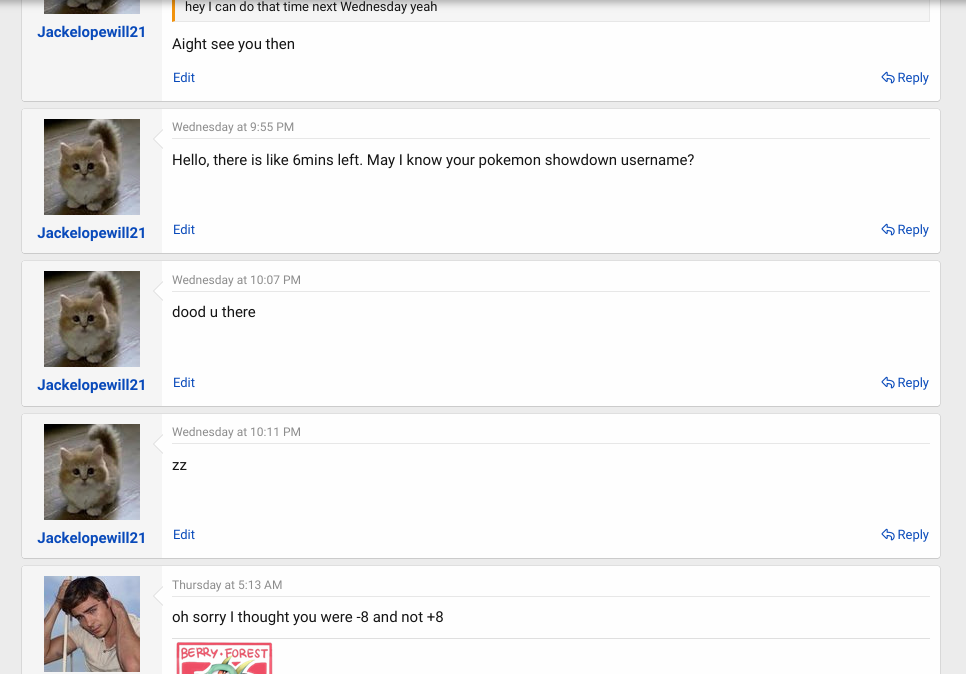966x674 pixels.
Task: Edit the "dood u there" message
Action: point(183,382)
